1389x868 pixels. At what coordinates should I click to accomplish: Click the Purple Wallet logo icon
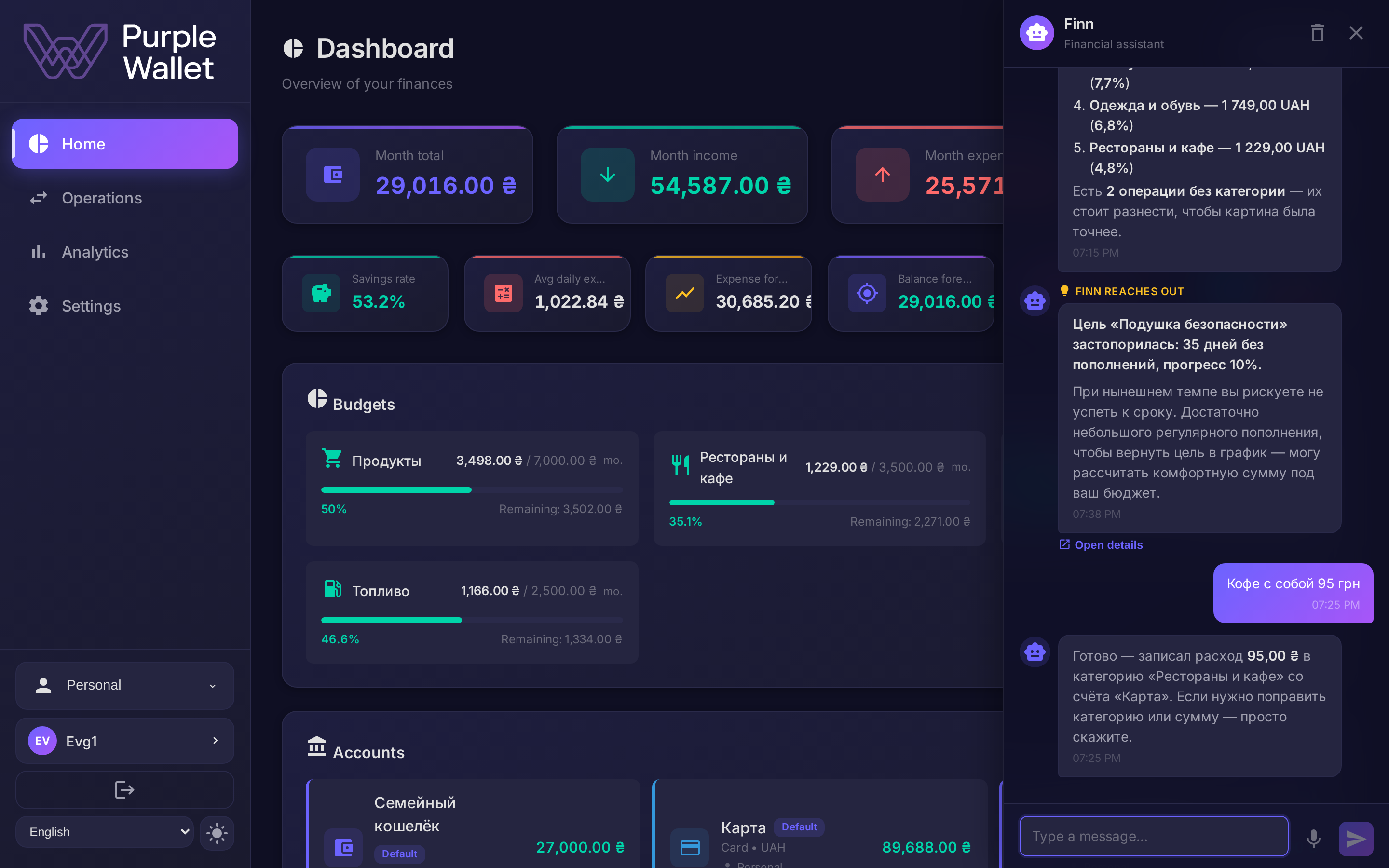coord(65,51)
